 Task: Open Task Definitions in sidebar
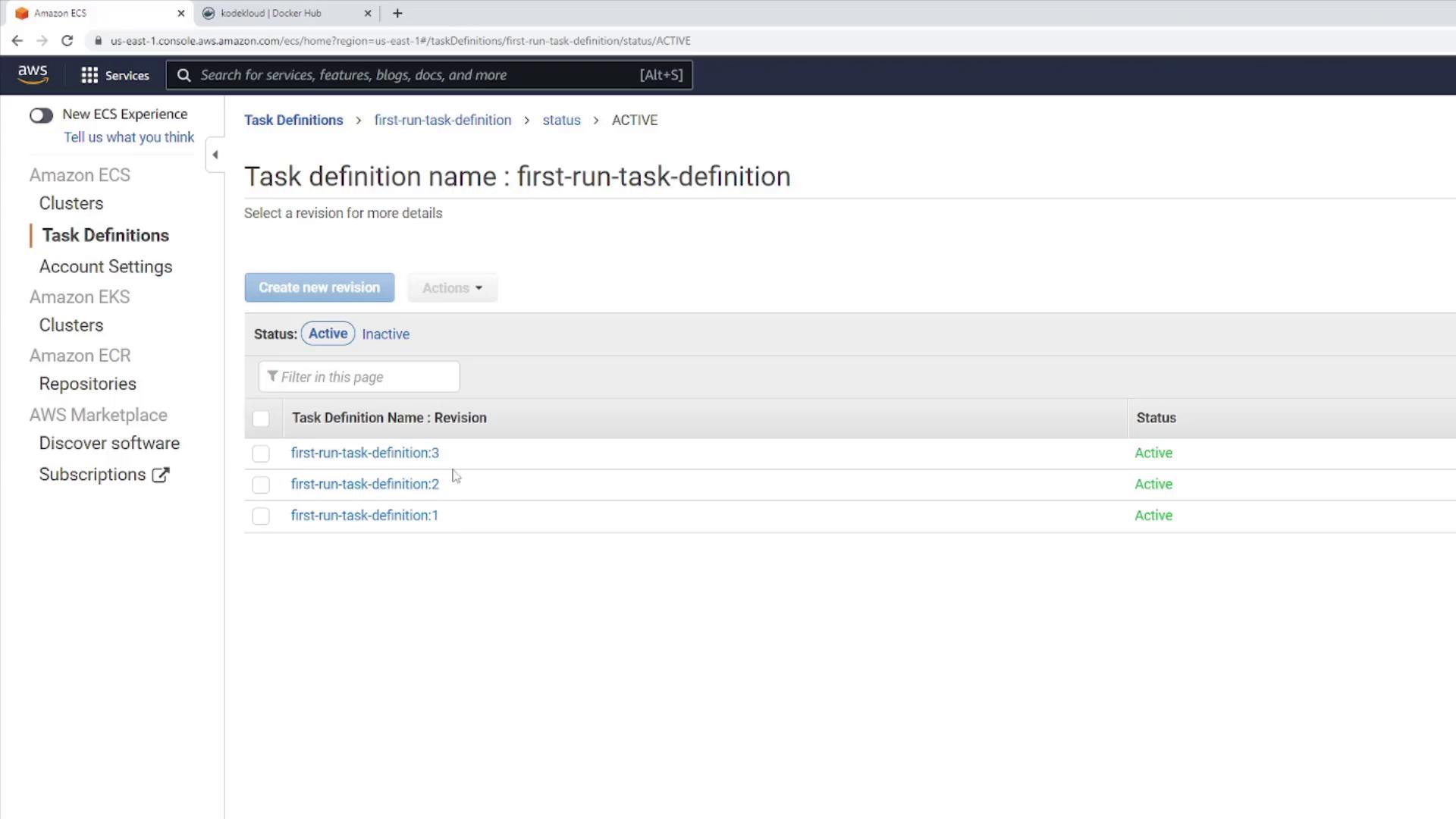(x=105, y=235)
